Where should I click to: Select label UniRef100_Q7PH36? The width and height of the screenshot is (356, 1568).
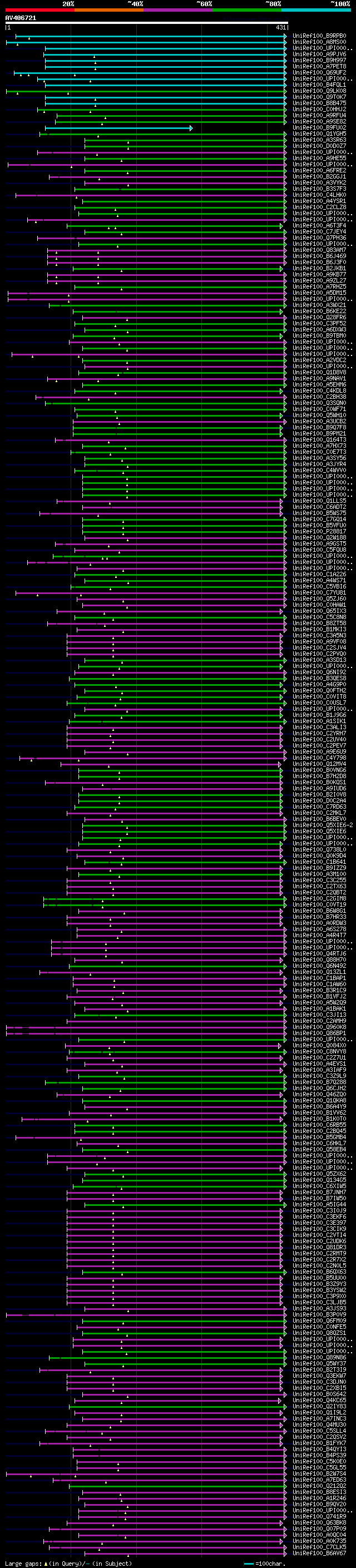[319, 238]
